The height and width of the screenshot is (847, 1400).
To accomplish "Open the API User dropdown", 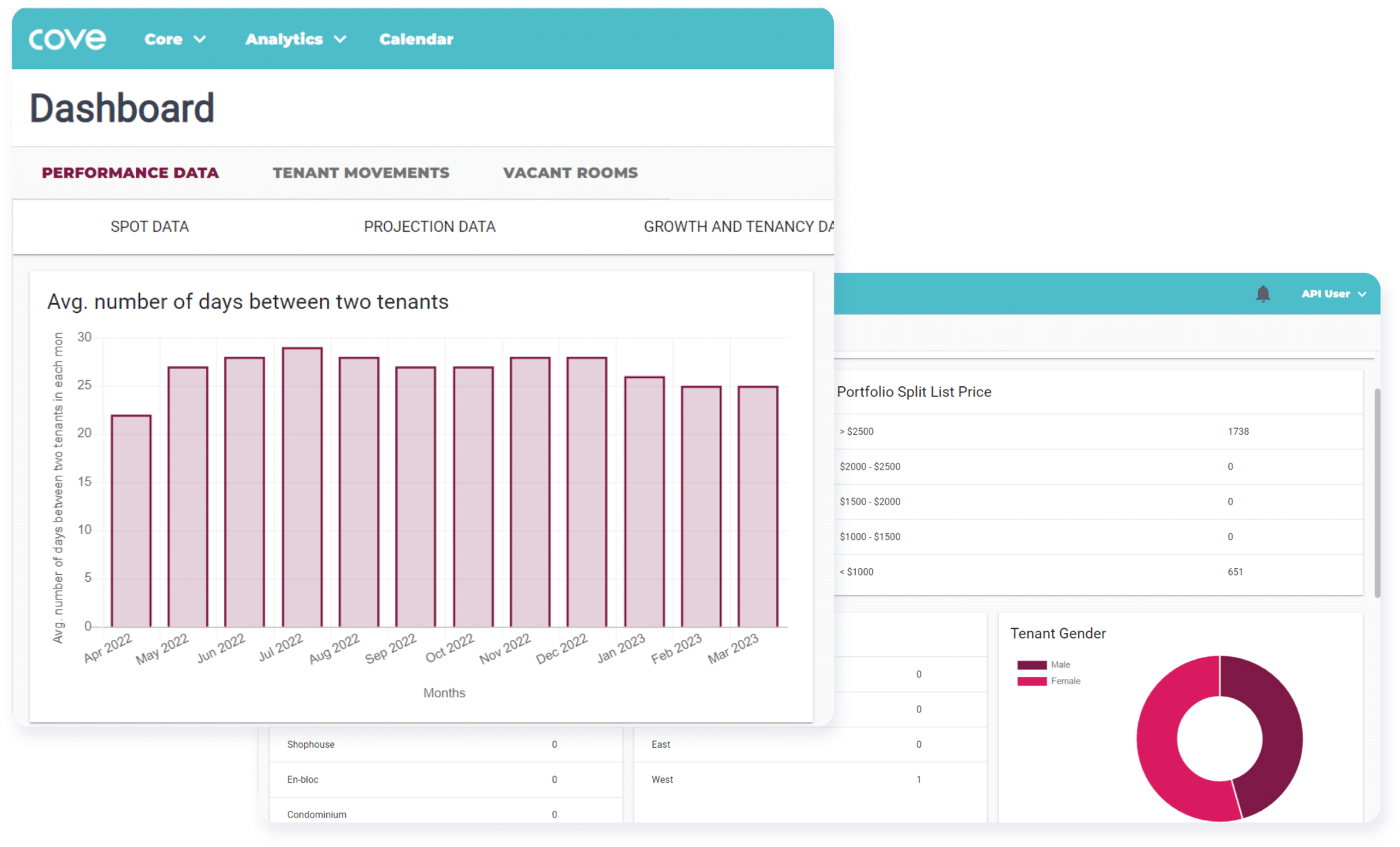I will click(x=1333, y=294).
